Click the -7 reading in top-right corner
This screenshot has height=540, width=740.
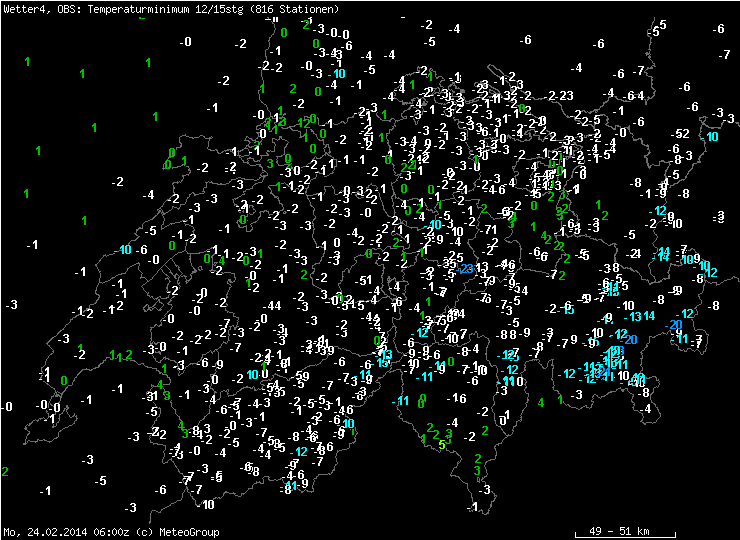click(720, 28)
